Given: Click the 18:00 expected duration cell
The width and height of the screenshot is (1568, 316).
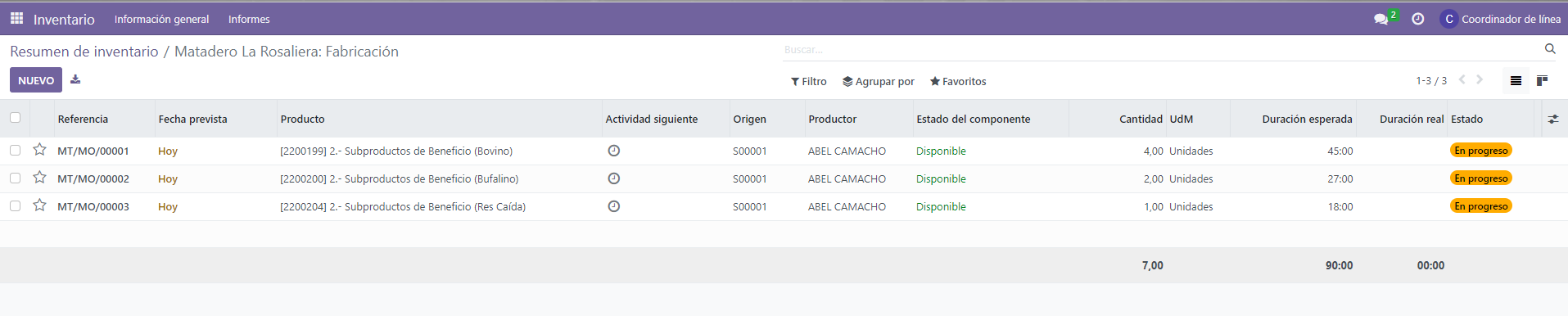Looking at the screenshot, I should pyautogui.click(x=1340, y=206).
